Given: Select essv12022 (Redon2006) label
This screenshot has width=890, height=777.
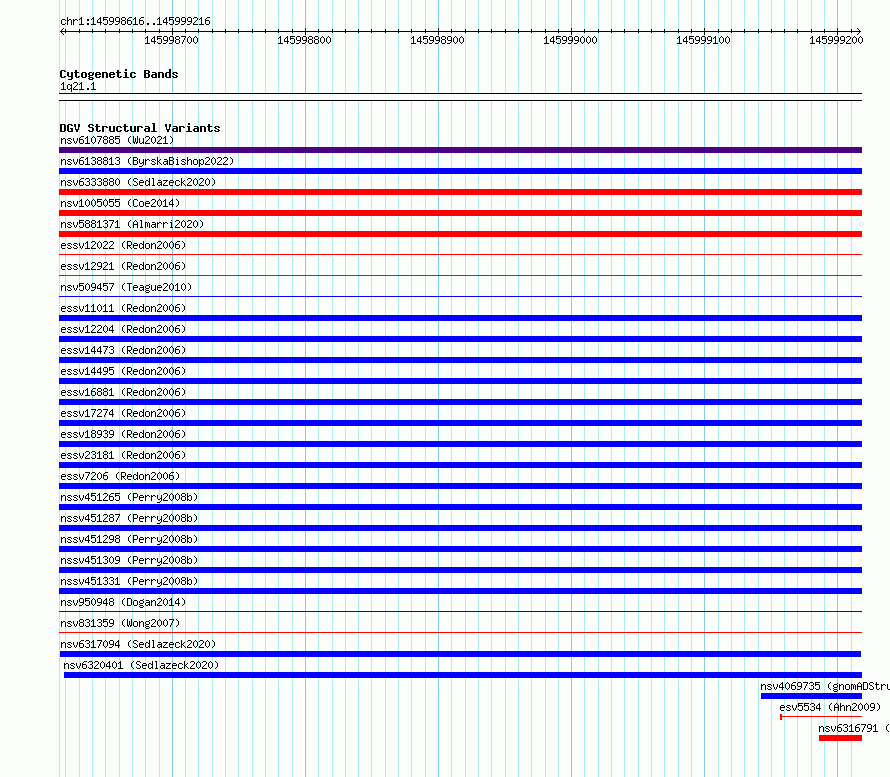Looking at the screenshot, I should click(123, 245).
